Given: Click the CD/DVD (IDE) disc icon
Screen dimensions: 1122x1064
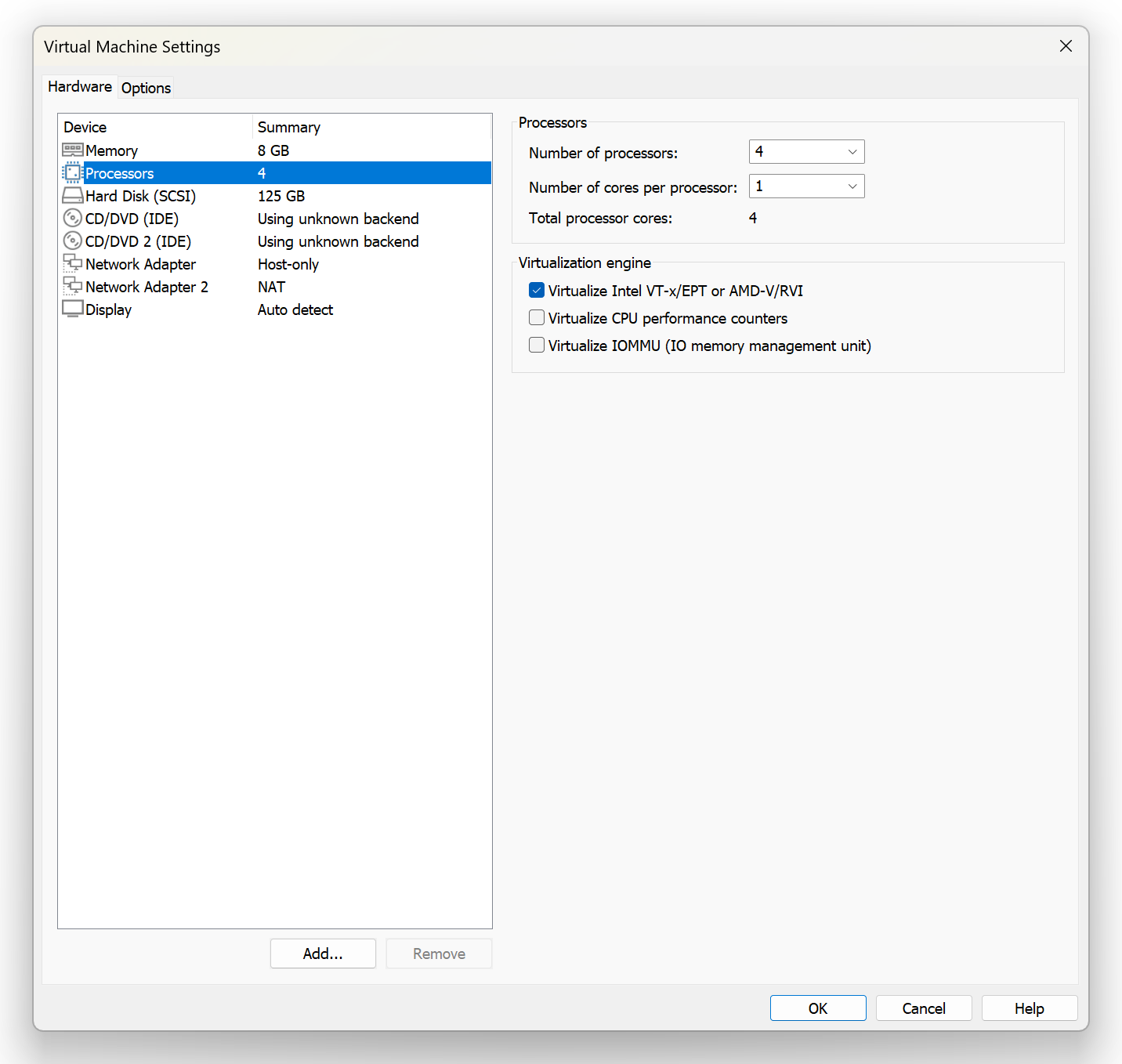Looking at the screenshot, I should [73, 218].
